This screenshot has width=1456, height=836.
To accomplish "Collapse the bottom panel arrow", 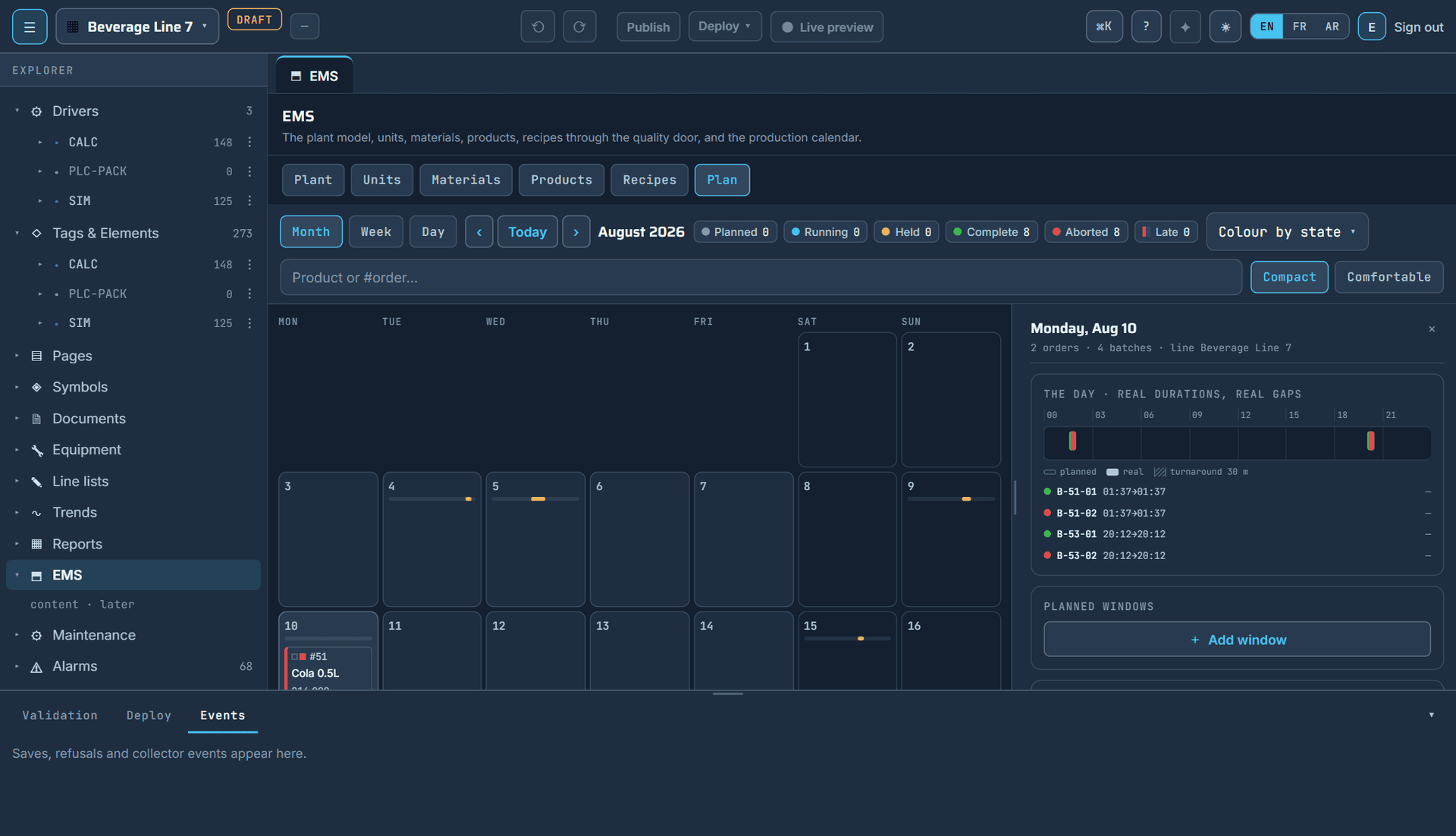I will (x=1432, y=715).
